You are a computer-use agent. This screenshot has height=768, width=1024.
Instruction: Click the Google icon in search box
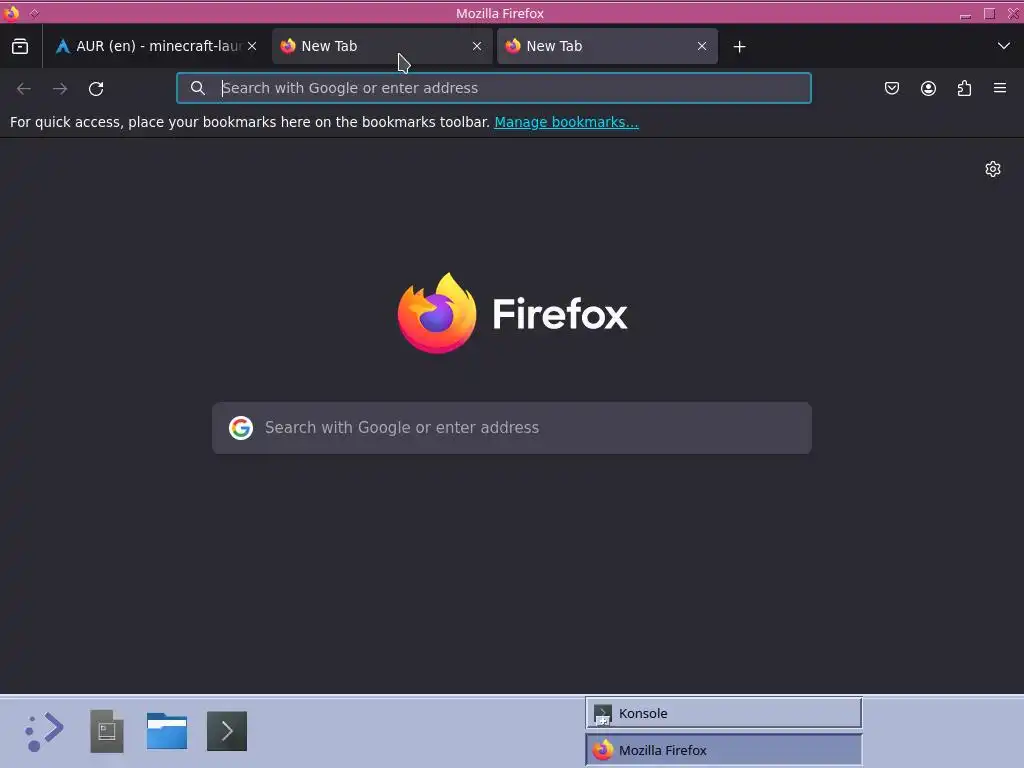pyautogui.click(x=241, y=428)
